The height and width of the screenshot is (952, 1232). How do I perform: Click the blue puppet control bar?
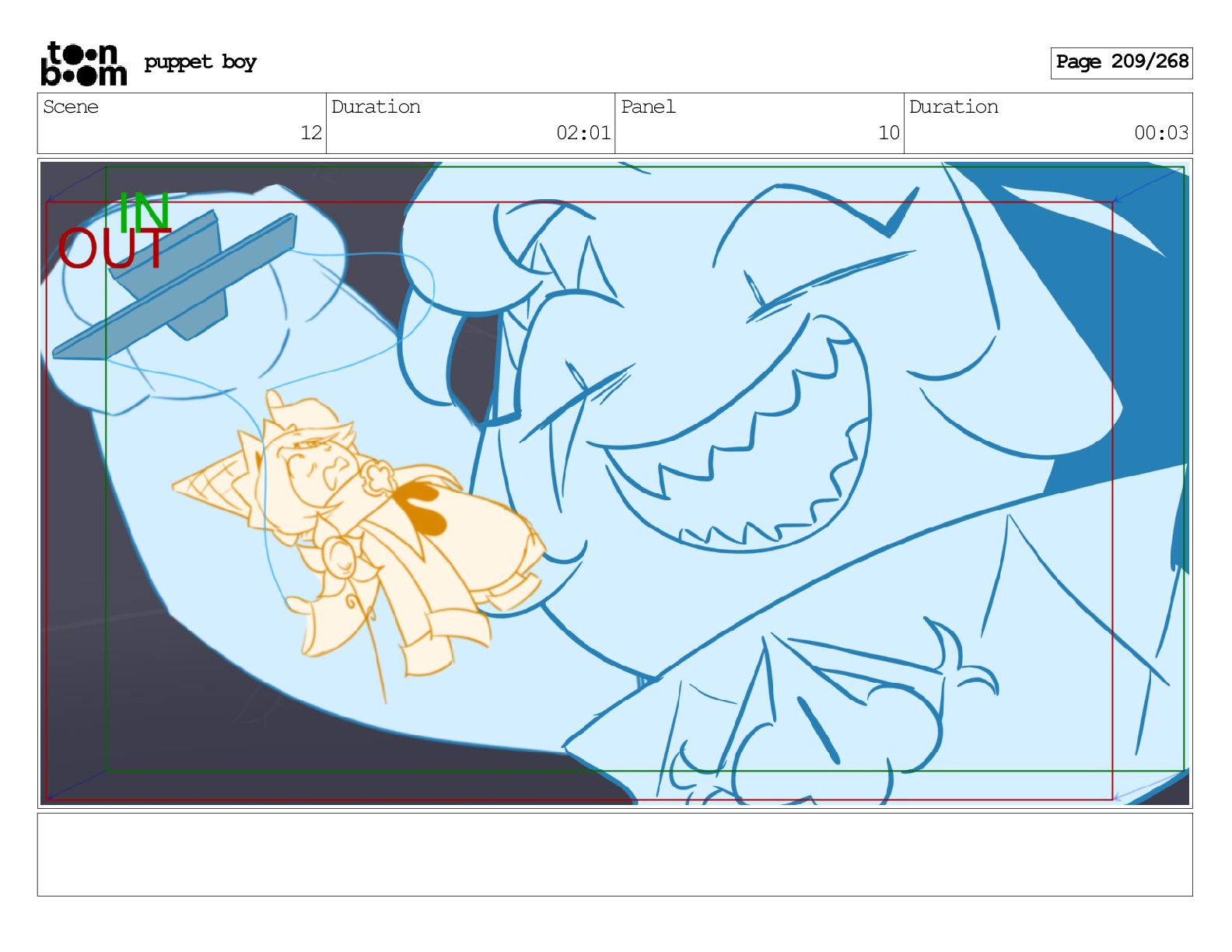click(x=175, y=285)
